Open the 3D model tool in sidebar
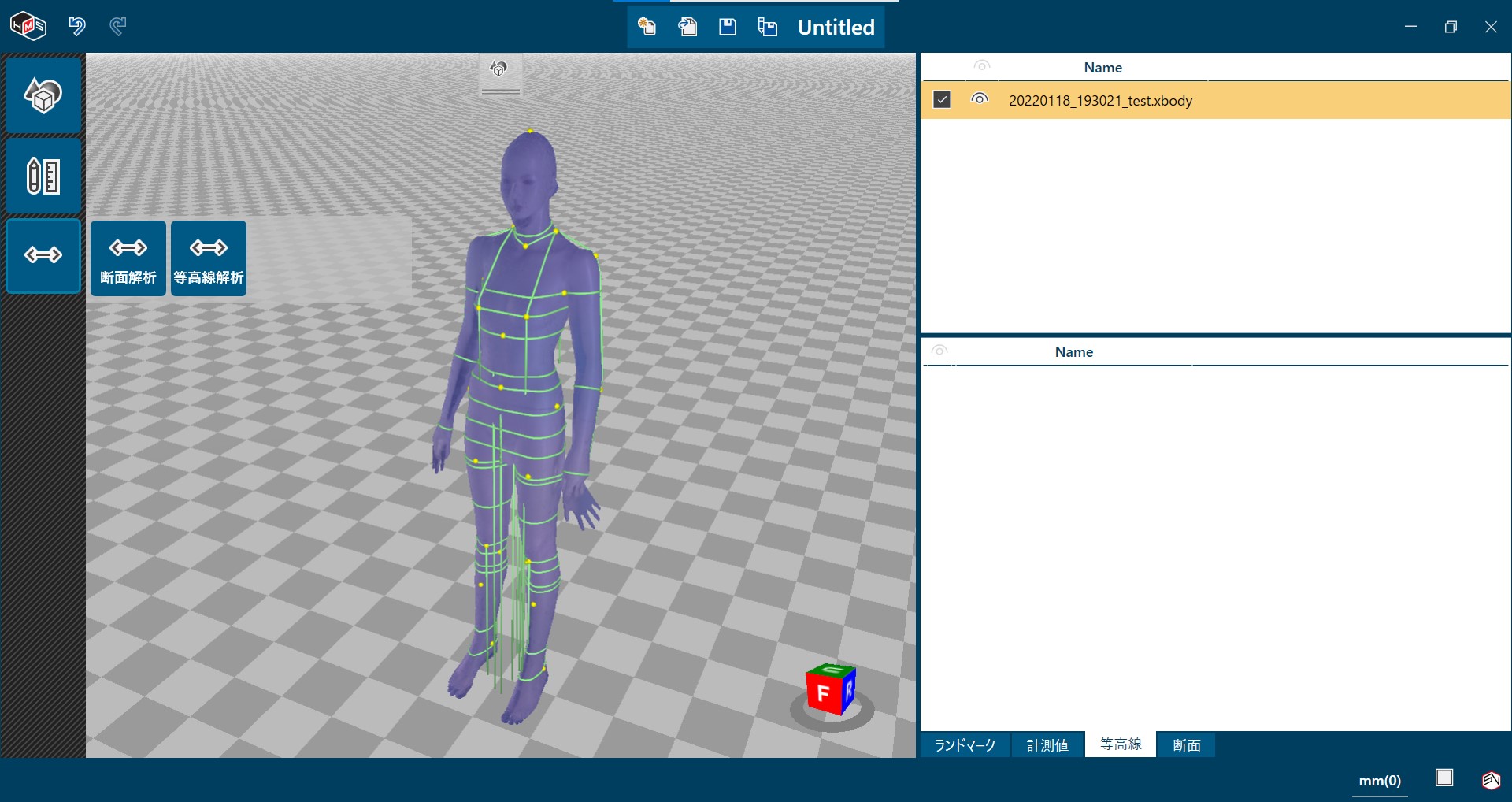The image size is (1512, 802). (x=43, y=95)
